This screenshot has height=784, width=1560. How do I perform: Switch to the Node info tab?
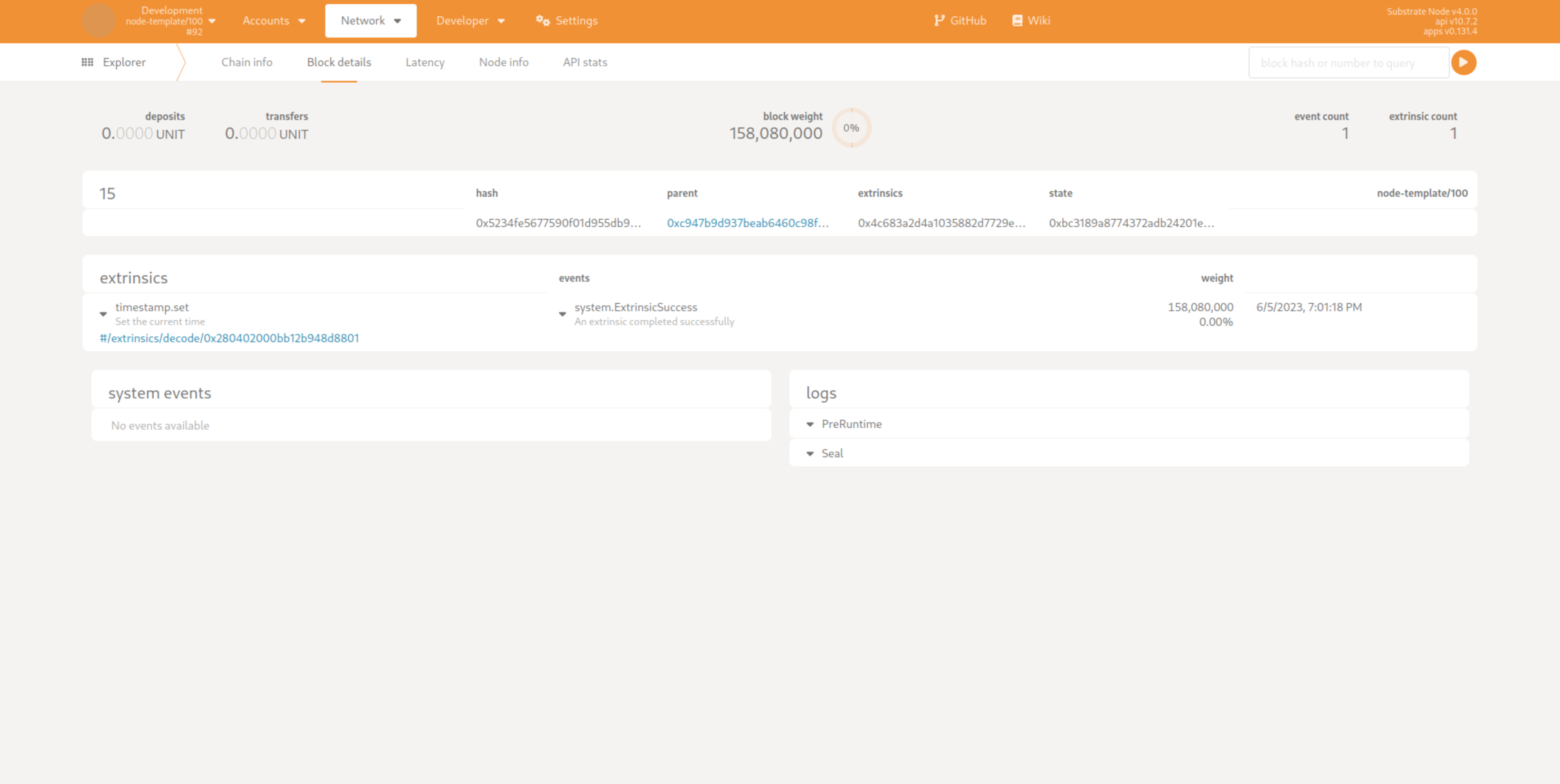pyautogui.click(x=503, y=62)
